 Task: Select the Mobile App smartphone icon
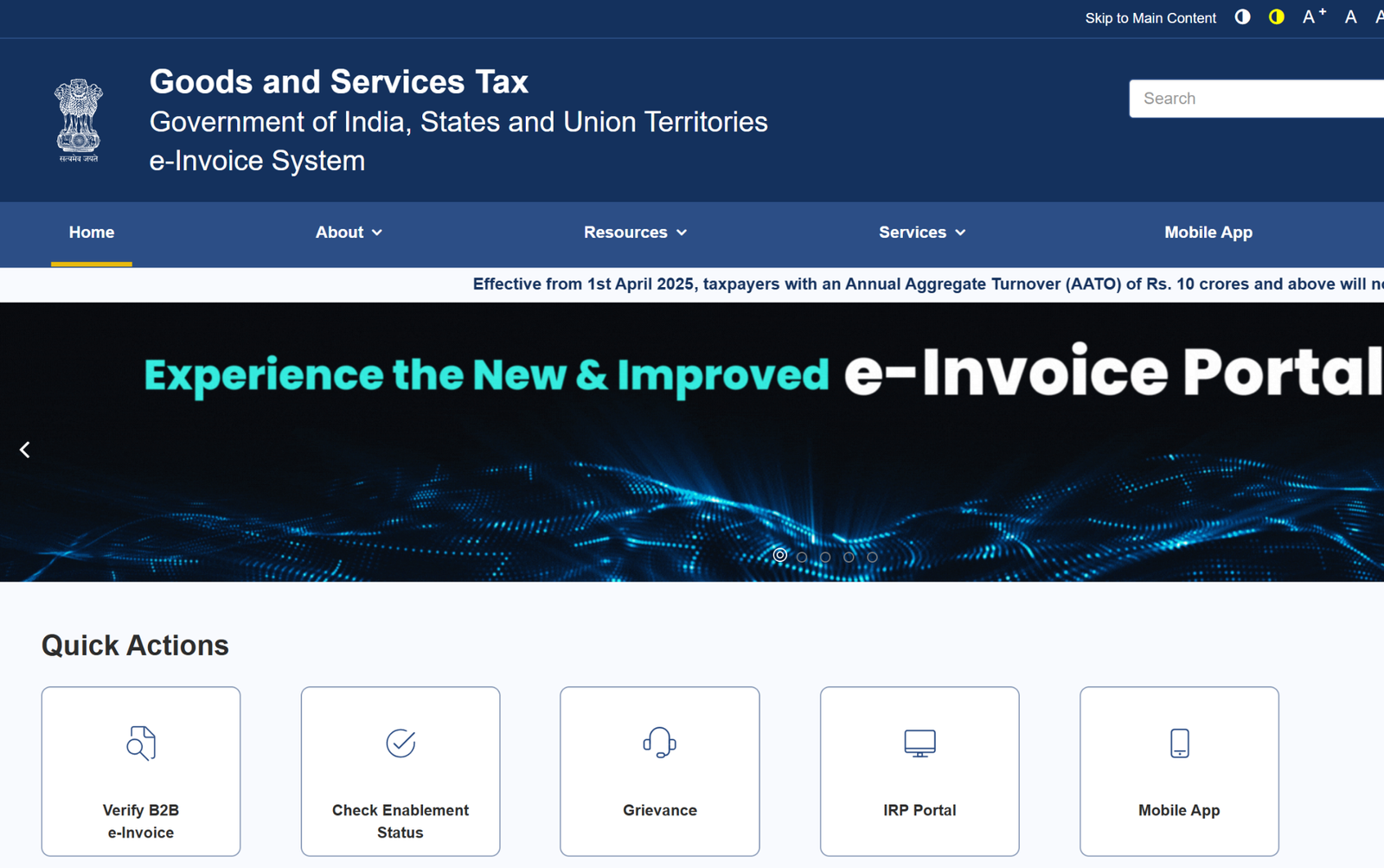click(x=1179, y=742)
